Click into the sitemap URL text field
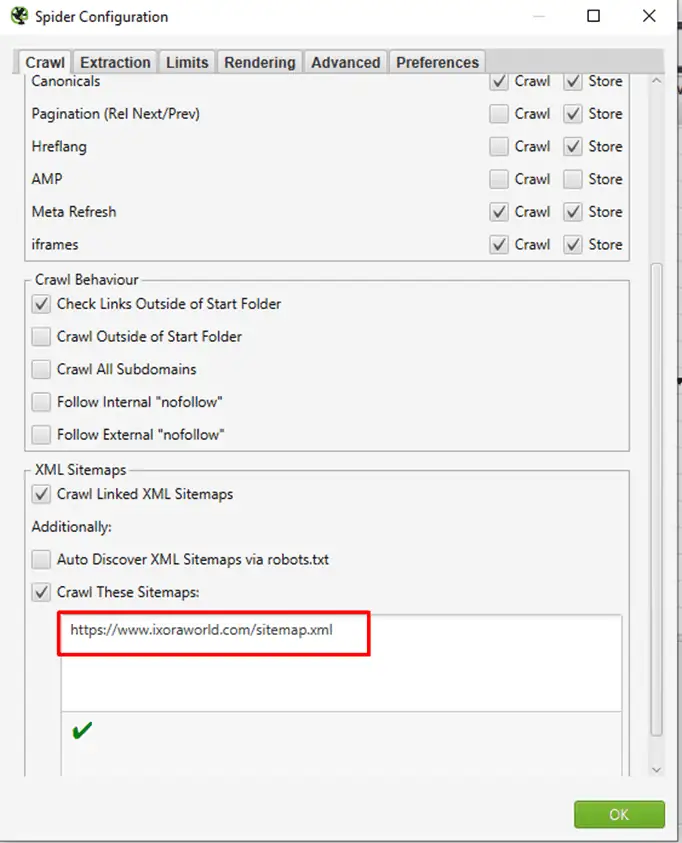The image size is (682, 843). click(341, 663)
